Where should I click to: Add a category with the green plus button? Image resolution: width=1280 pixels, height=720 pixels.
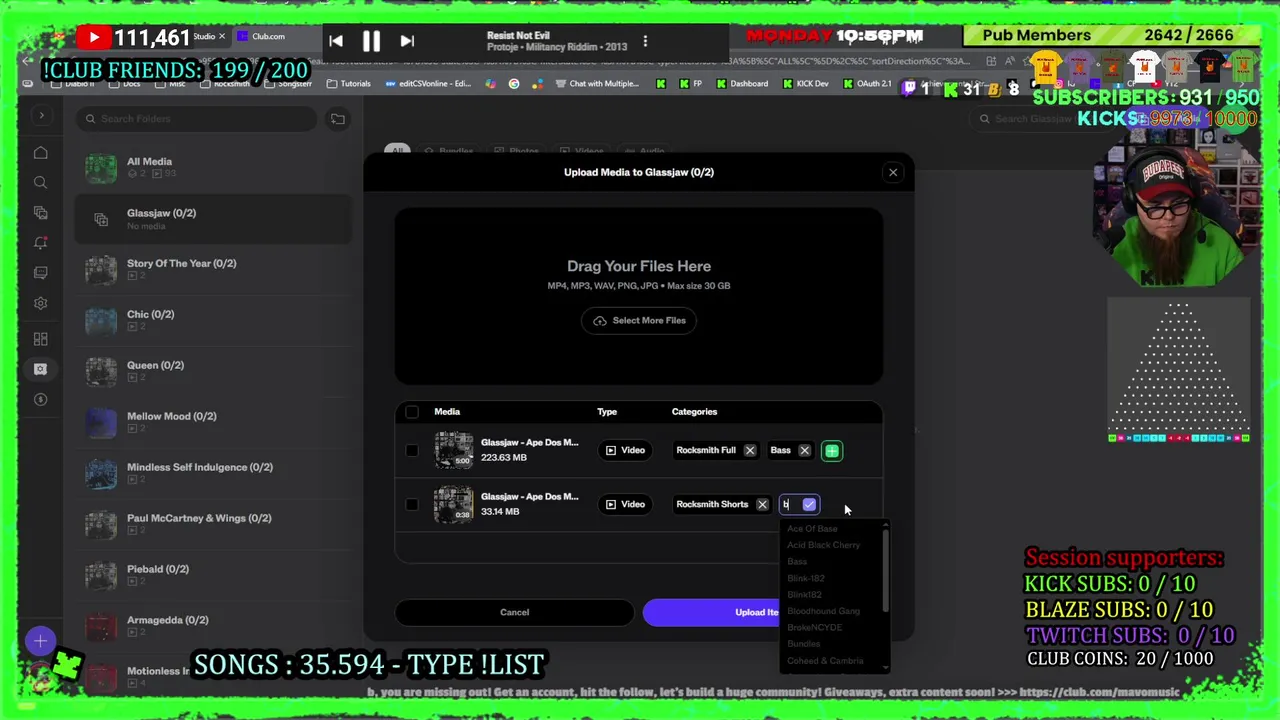pos(832,451)
